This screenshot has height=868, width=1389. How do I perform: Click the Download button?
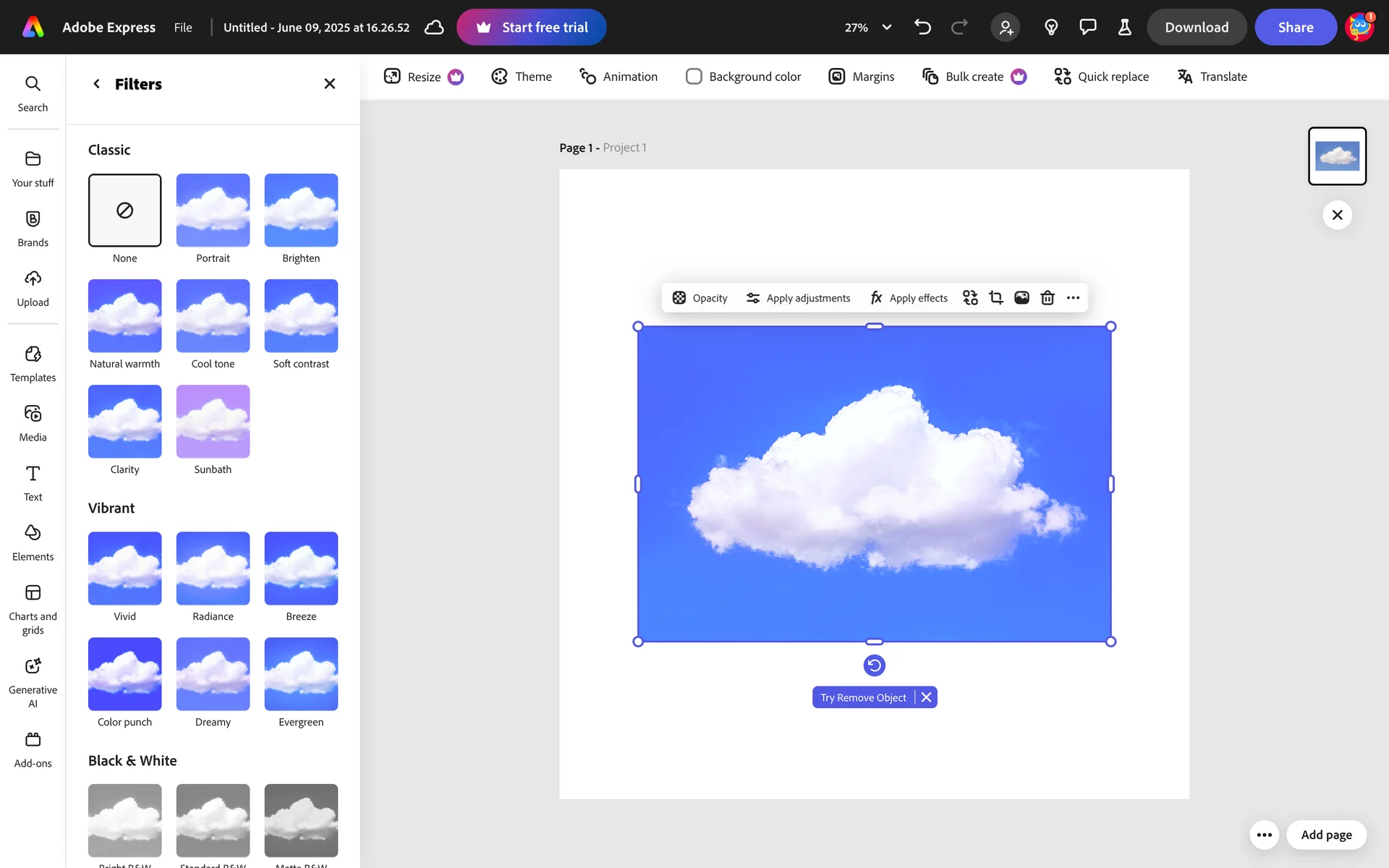[1196, 27]
